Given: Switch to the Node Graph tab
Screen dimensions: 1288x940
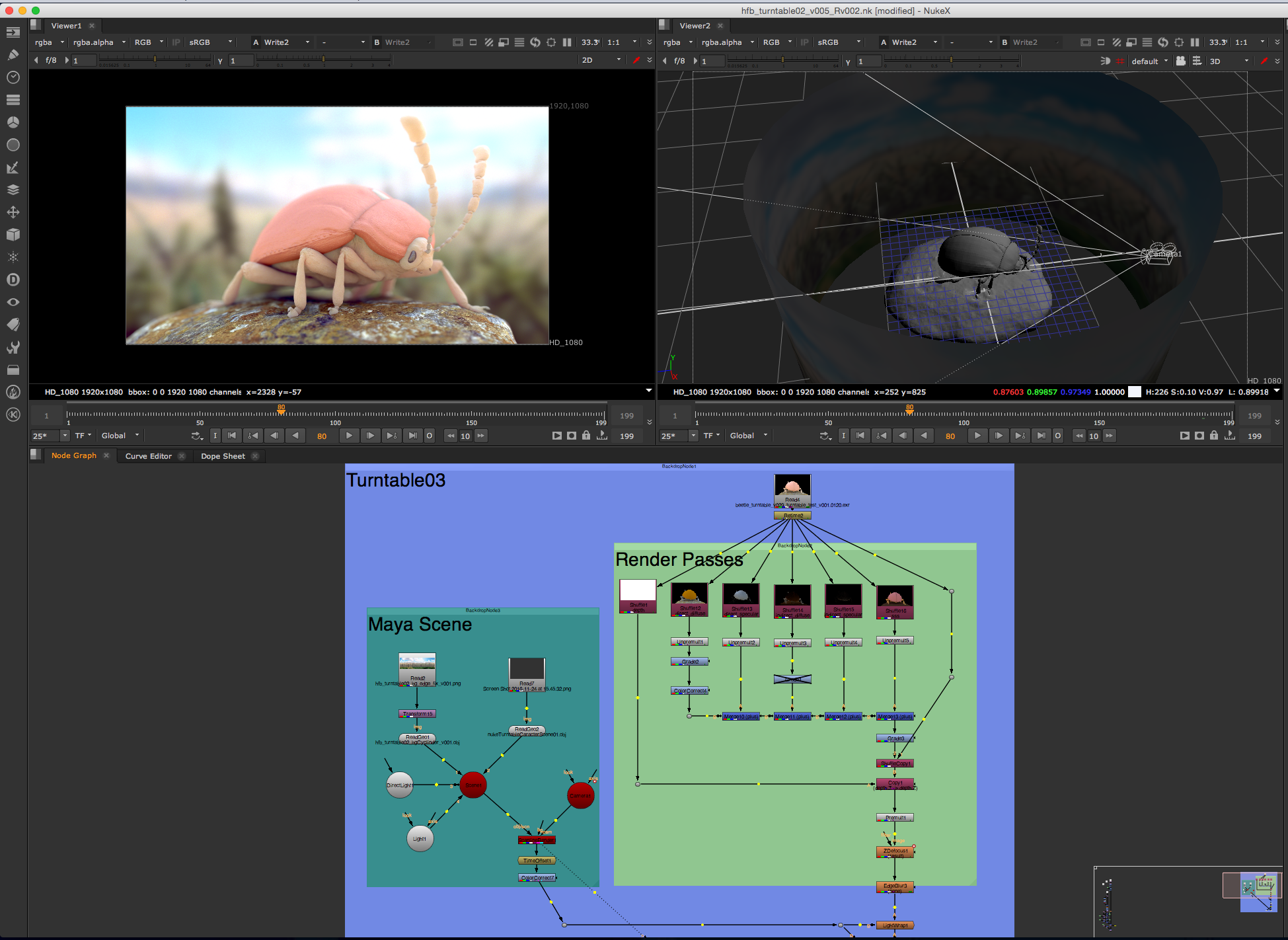Looking at the screenshot, I should tap(74, 455).
